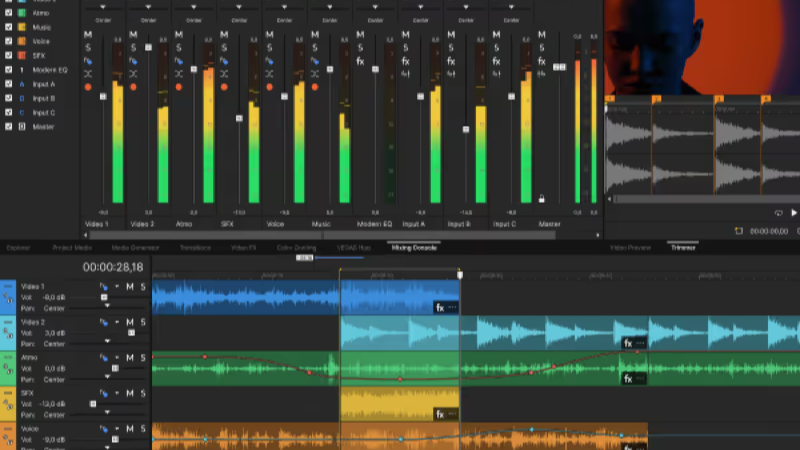Screen dimensions: 800x450
Task: Expand the Video 2 Pan dropdown arrow
Action: (107, 341)
